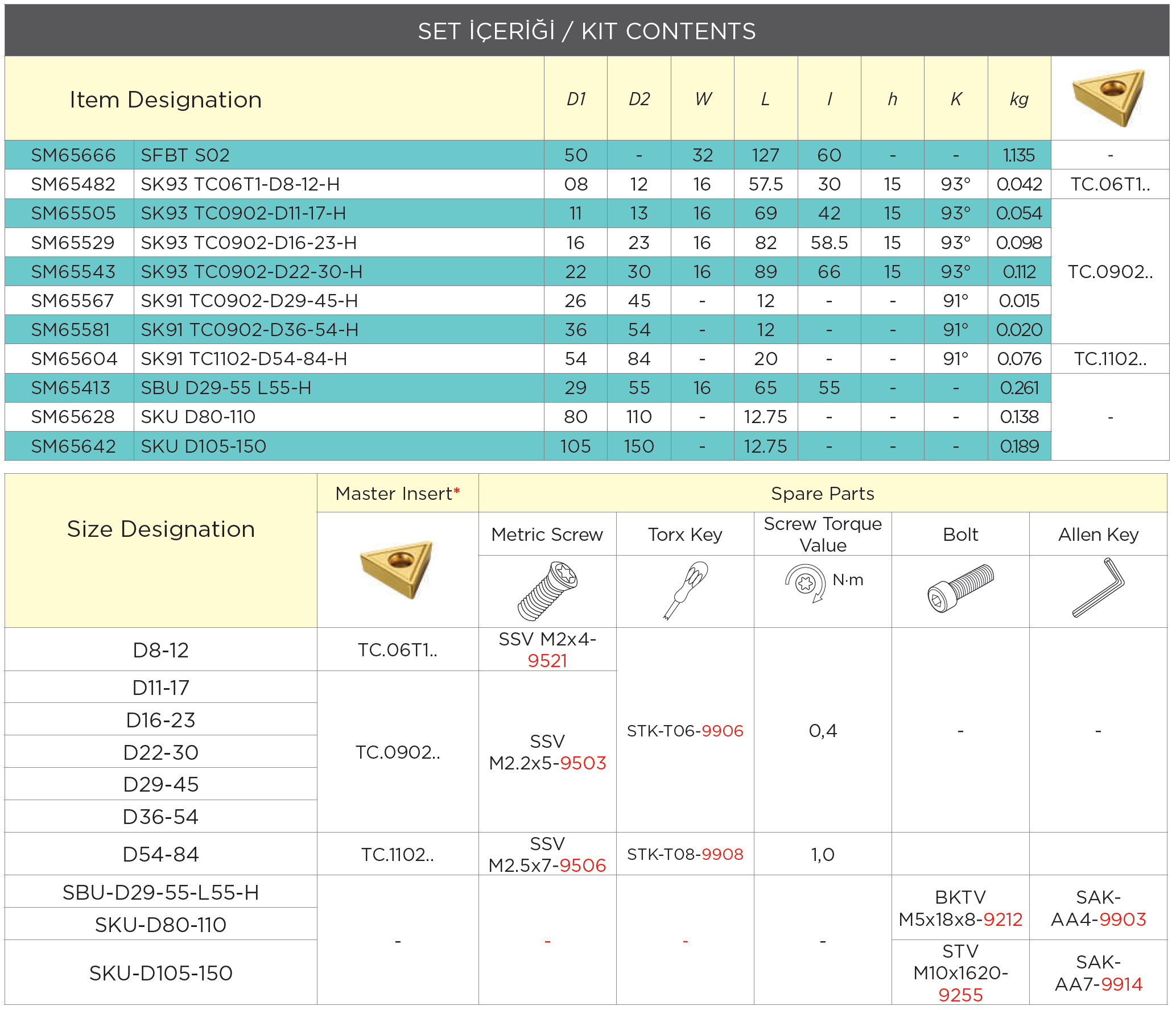Image resolution: width=1176 pixels, height=1010 pixels.
Task: Click the Metric Screw illustration
Action: pos(547,591)
